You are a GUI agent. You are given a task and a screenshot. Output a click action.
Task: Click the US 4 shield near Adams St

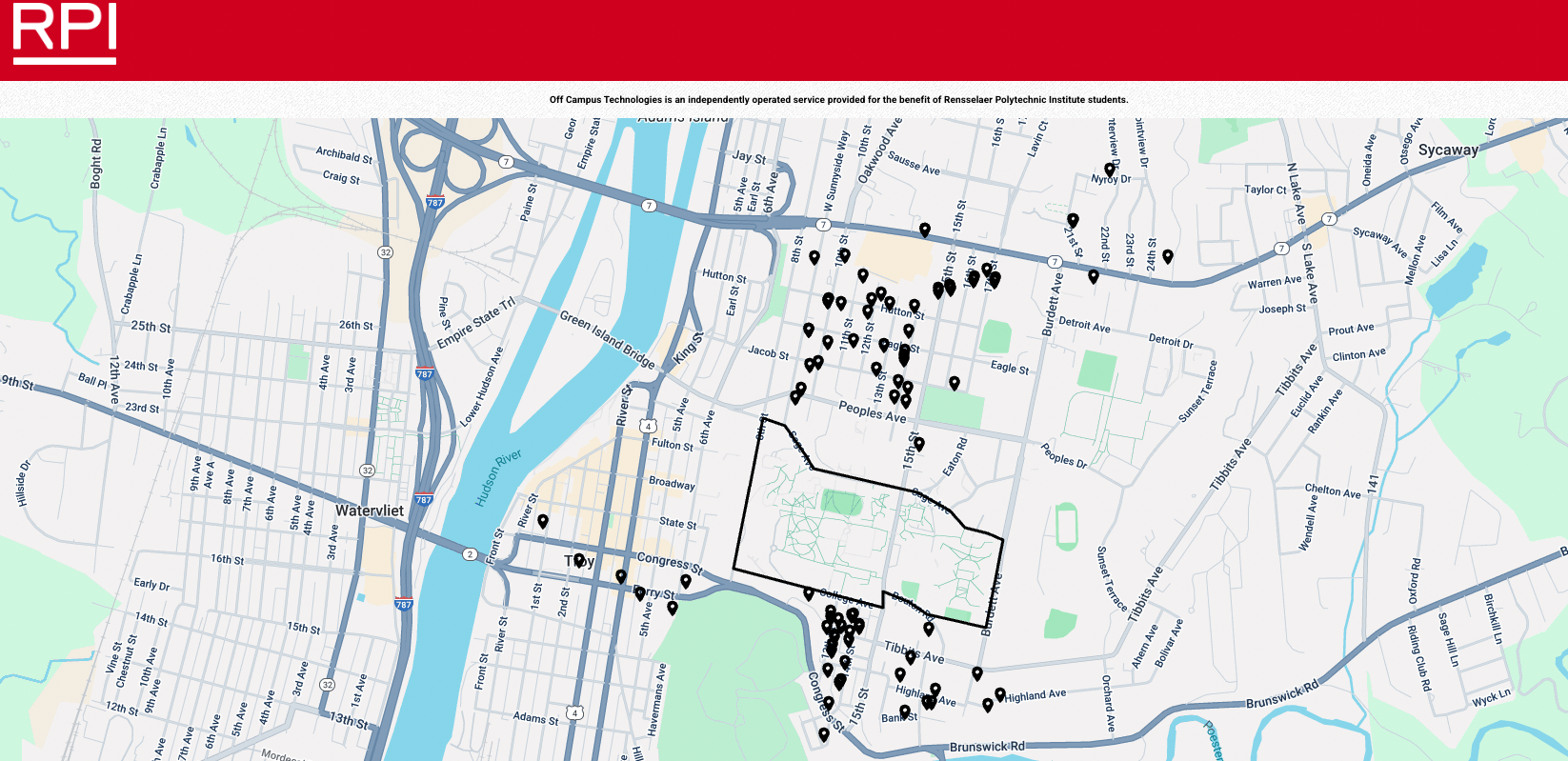point(574,712)
